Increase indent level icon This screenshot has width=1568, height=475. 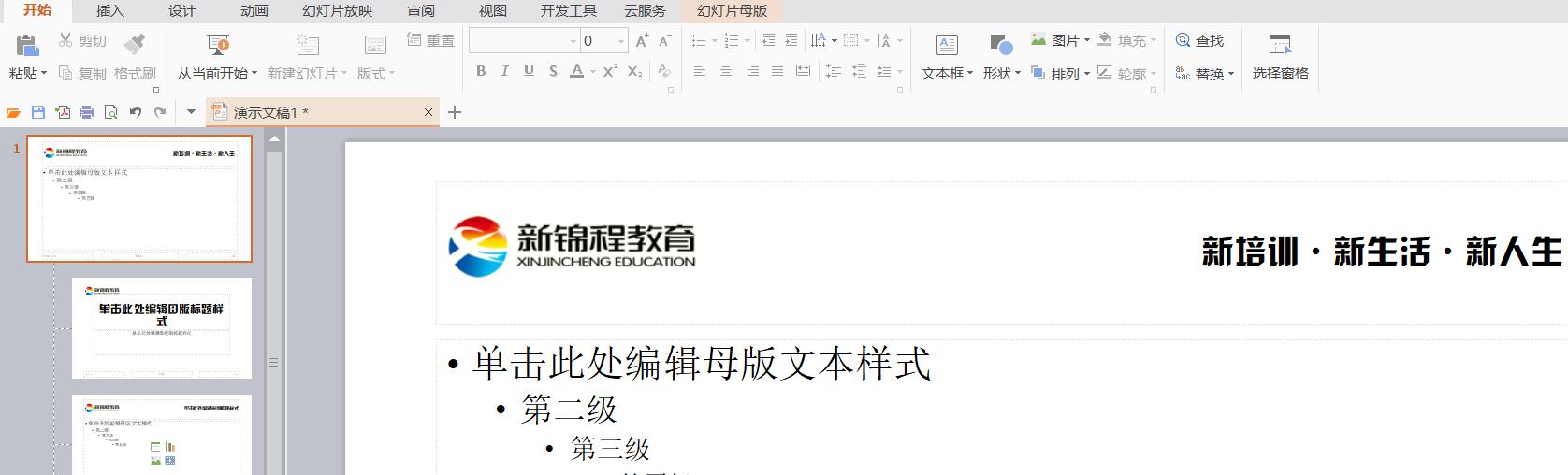(791, 40)
